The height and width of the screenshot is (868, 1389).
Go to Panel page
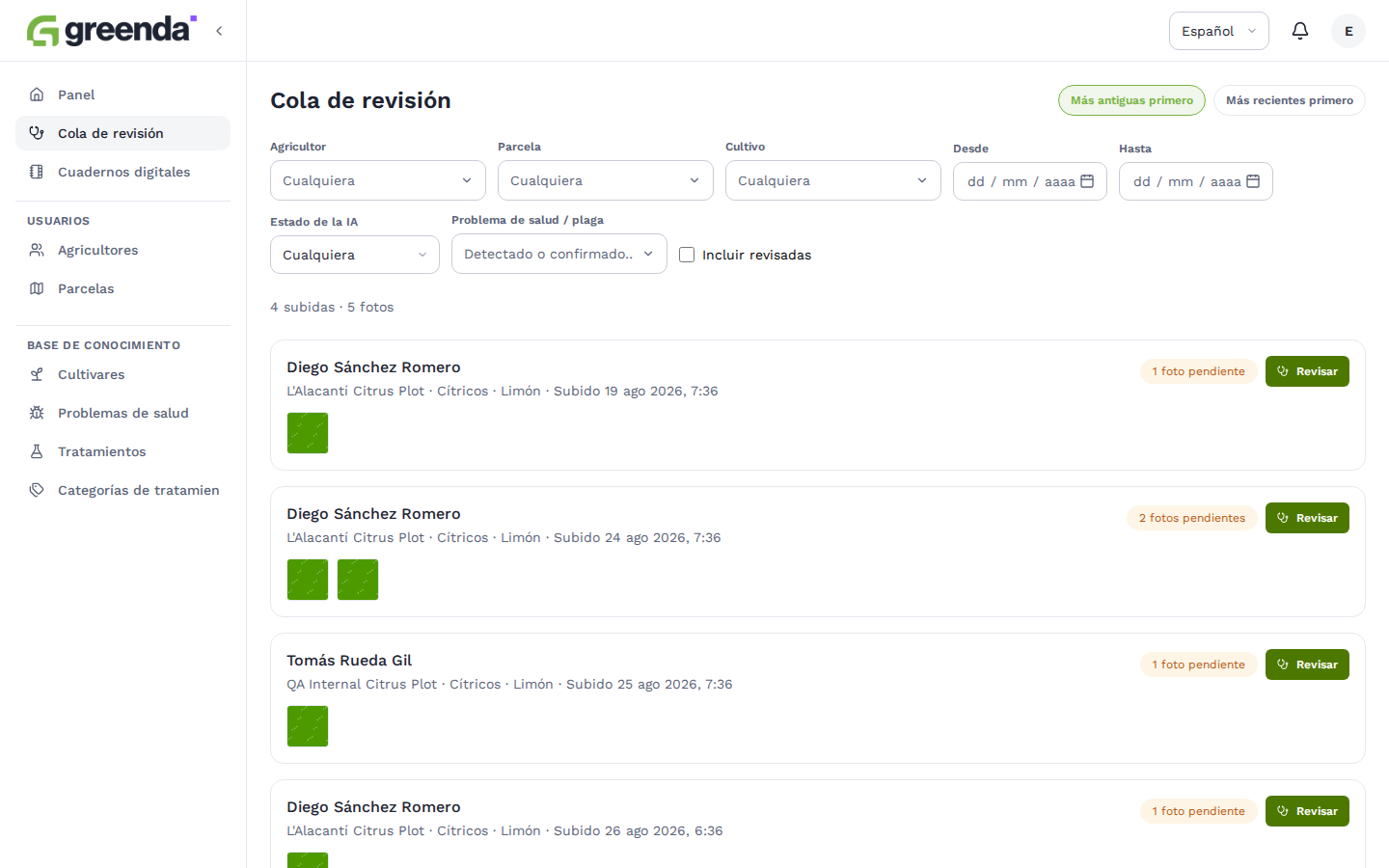coord(123,95)
